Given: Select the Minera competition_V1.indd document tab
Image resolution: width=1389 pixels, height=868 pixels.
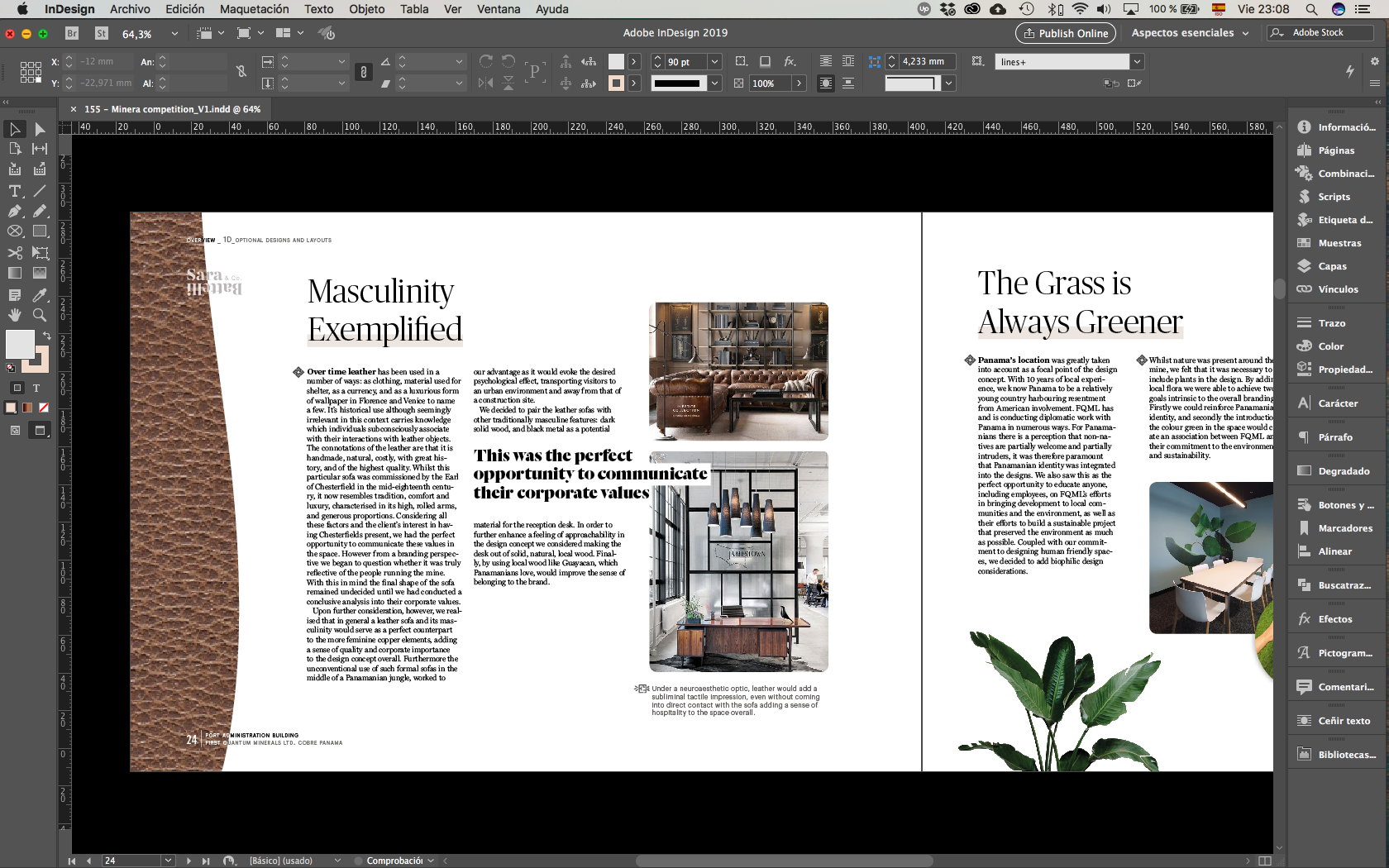Looking at the screenshot, I should click(172, 109).
